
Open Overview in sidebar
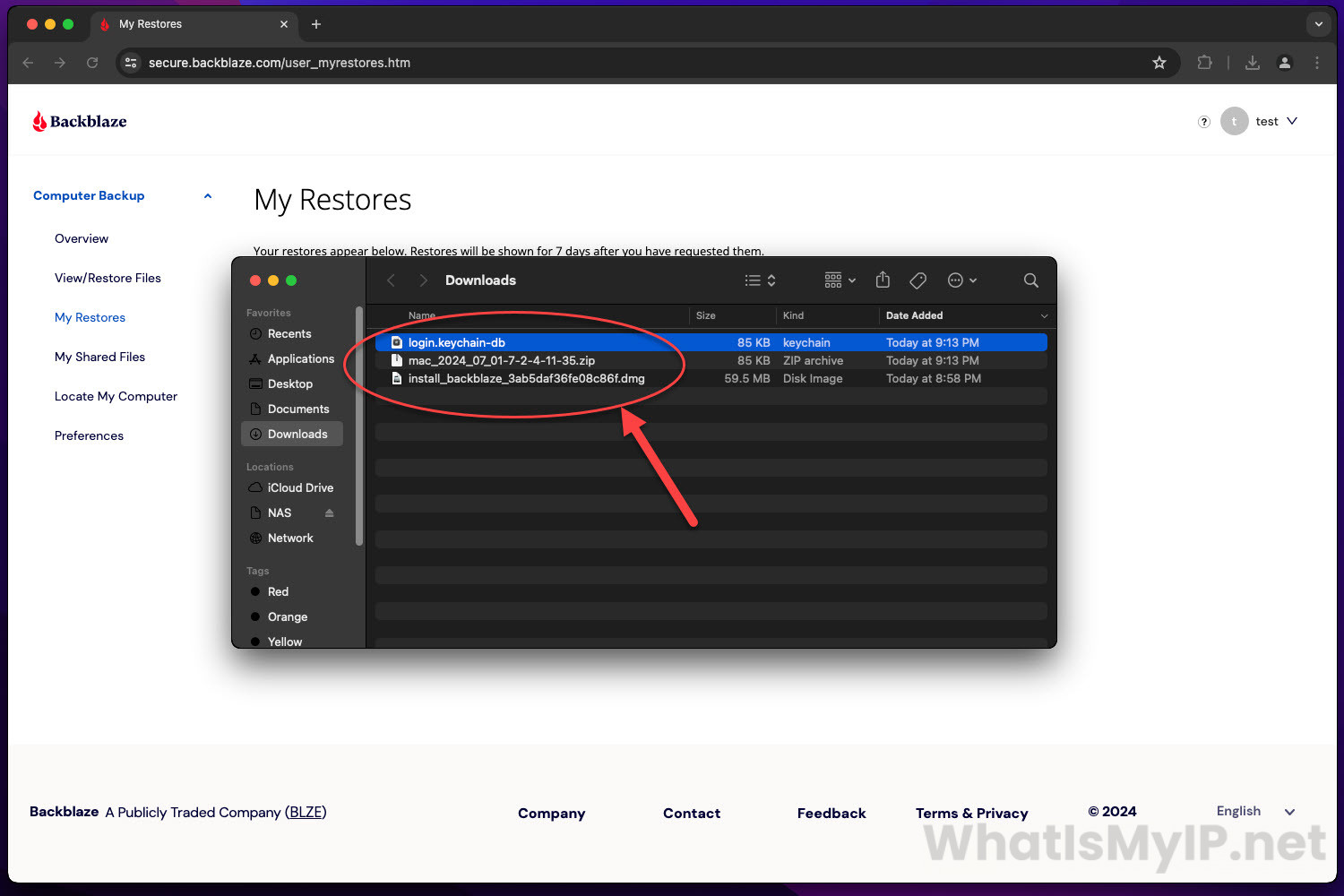[x=82, y=238]
